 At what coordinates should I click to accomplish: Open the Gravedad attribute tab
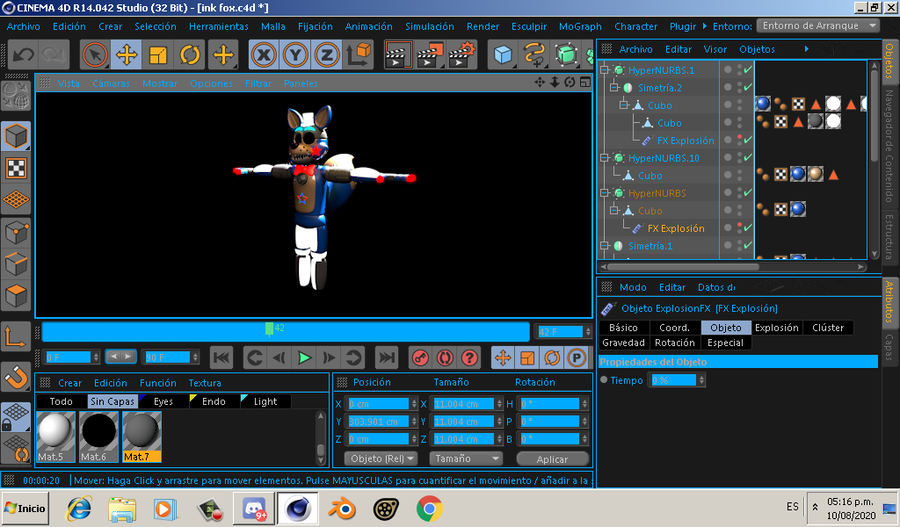tap(623, 343)
